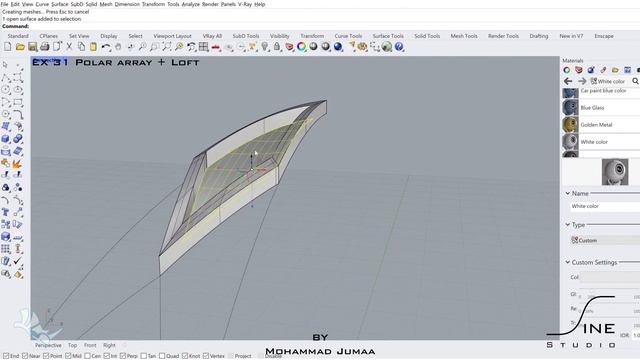Click the Materials search magnifier
The image size is (640, 360).
click(x=635, y=81)
